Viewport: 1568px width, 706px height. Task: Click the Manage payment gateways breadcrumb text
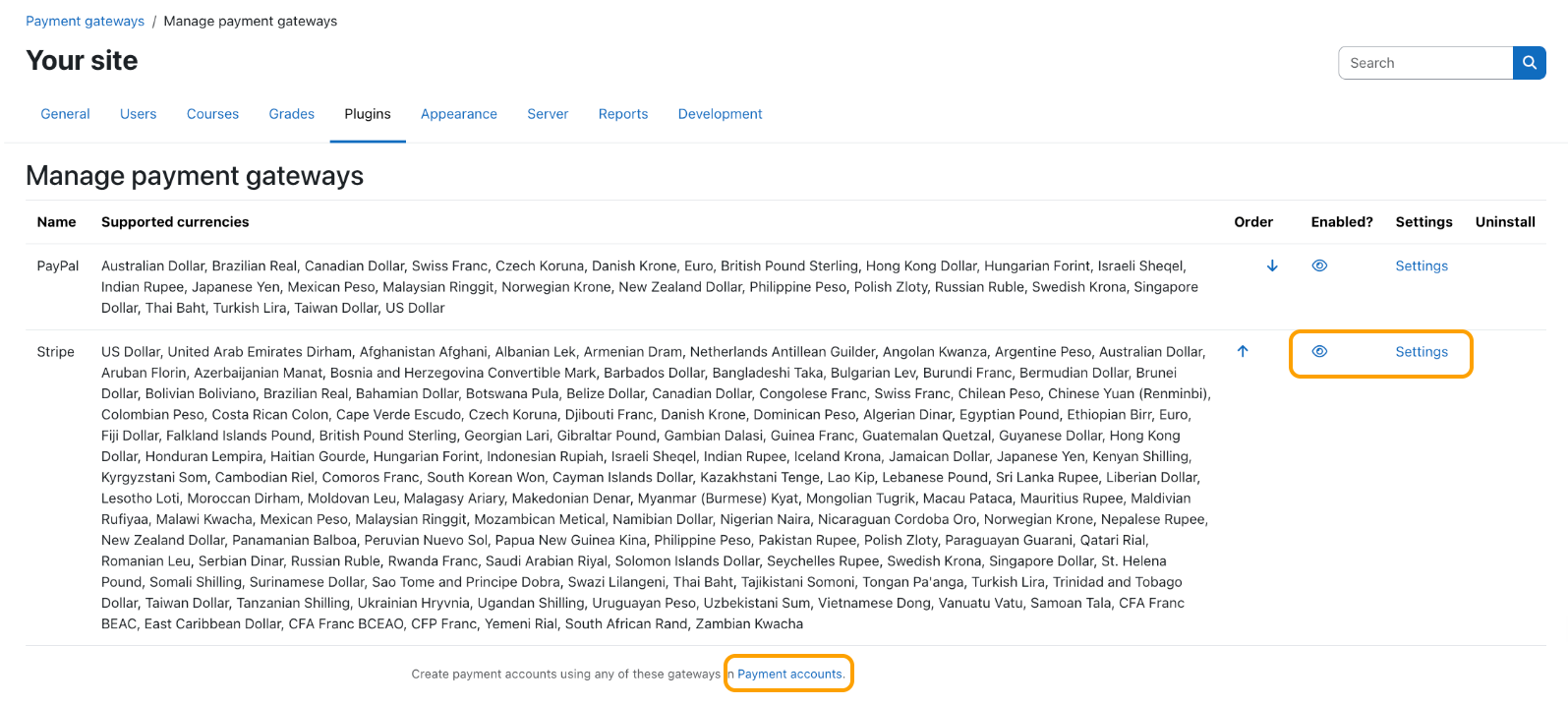[251, 21]
